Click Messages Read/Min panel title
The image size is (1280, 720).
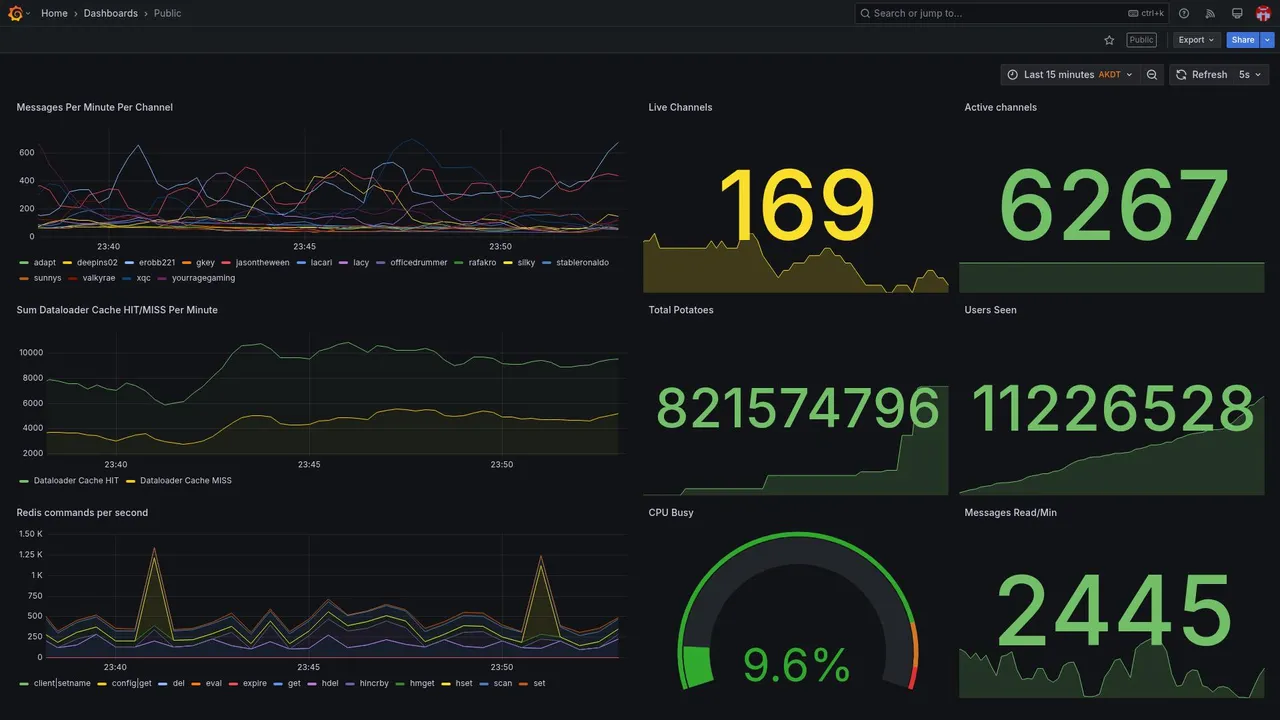click(1010, 513)
